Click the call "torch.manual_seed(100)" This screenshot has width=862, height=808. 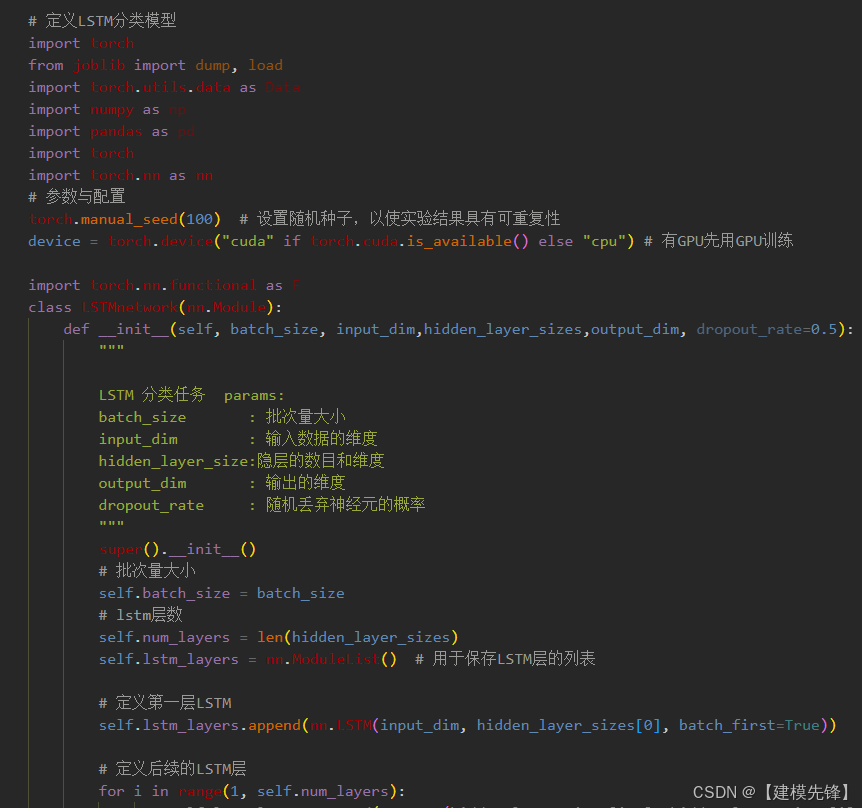(x=125, y=219)
